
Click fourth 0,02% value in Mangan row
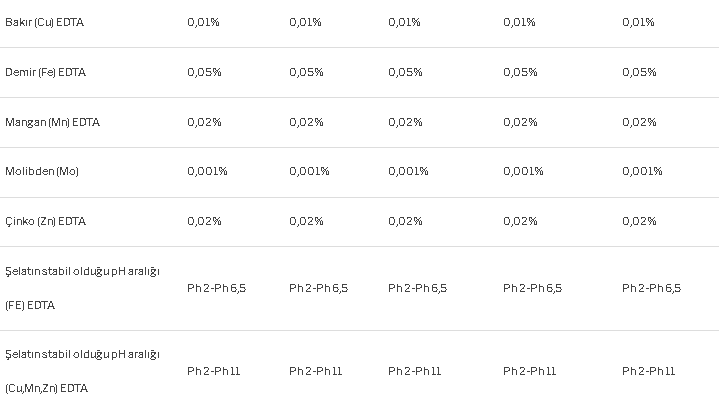pos(520,122)
